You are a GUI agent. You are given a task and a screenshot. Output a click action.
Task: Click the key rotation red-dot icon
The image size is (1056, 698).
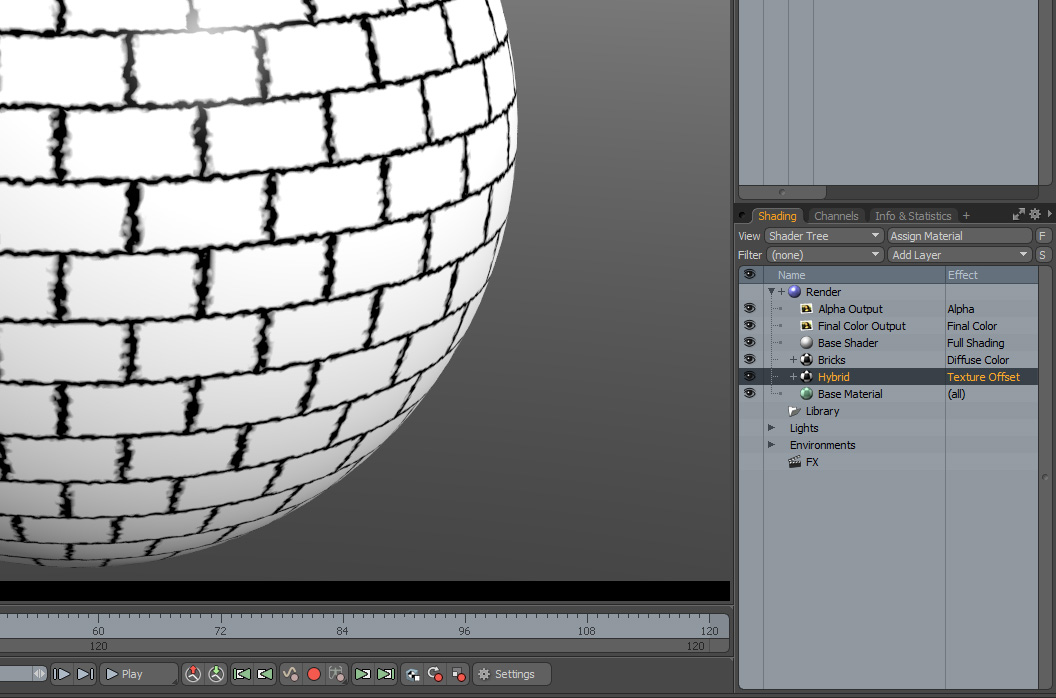435,674
